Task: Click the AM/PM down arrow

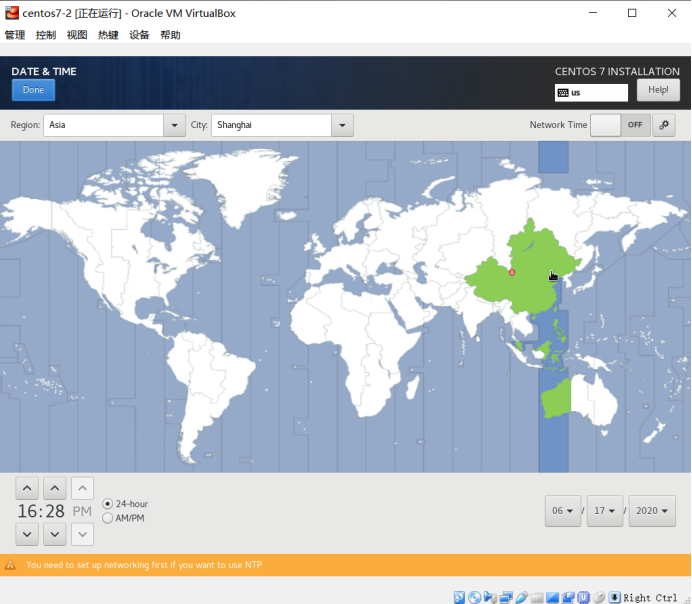Action: pyautogui.click(x=82, y=534)
